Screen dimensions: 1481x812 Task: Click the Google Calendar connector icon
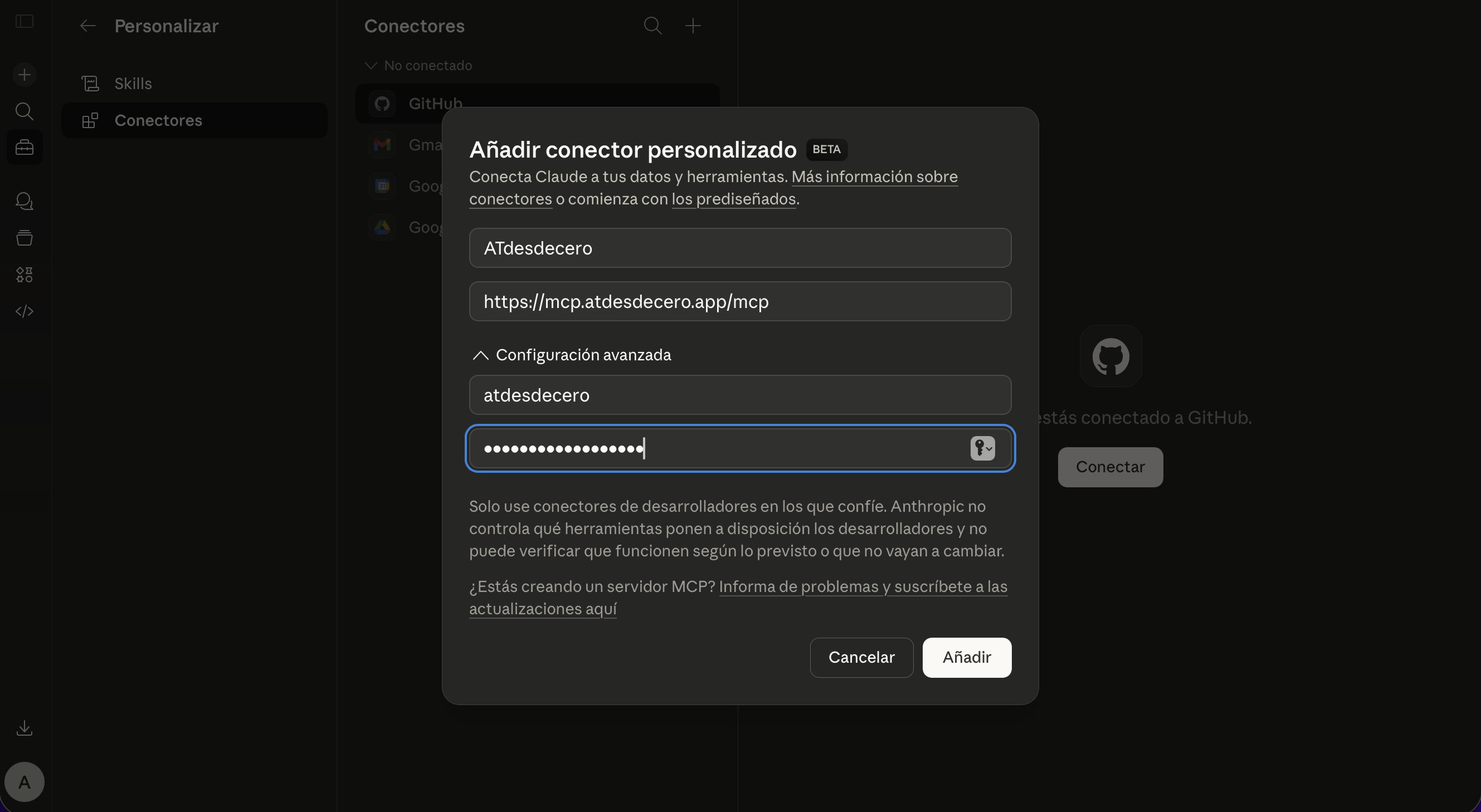click(382, 185)
